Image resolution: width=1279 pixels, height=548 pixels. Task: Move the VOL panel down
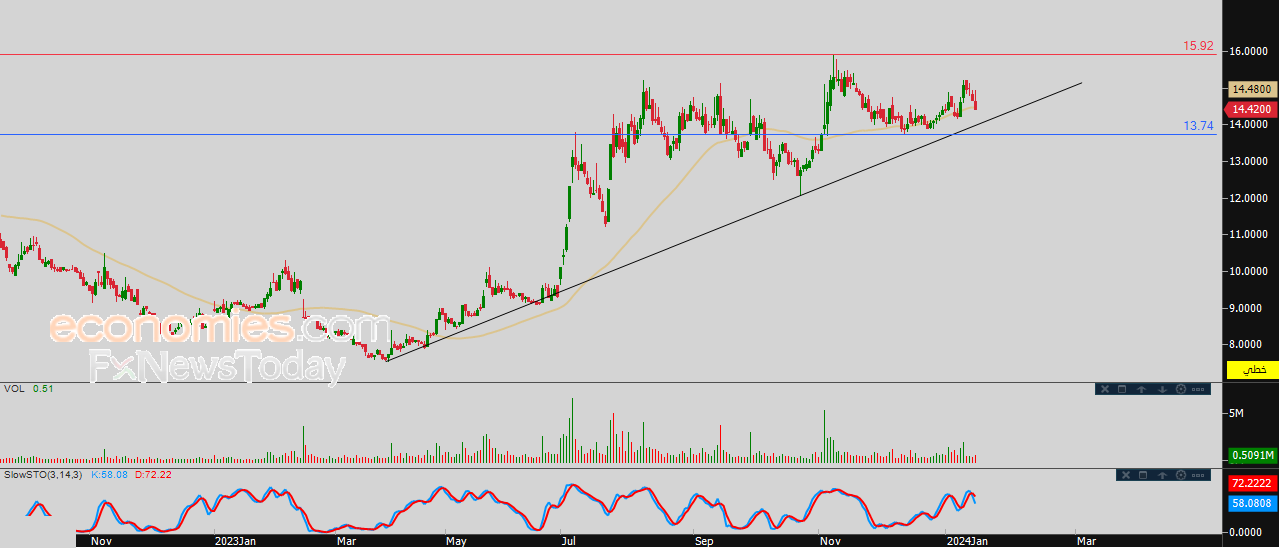(x=1162, y=389)
